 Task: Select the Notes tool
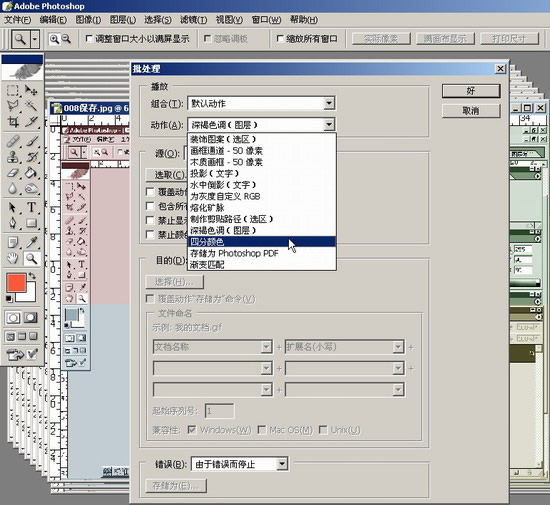click(x=13, y=242)
